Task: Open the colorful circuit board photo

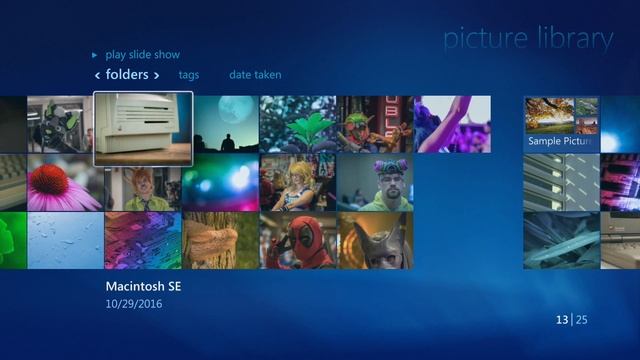Action: [143, 240]
